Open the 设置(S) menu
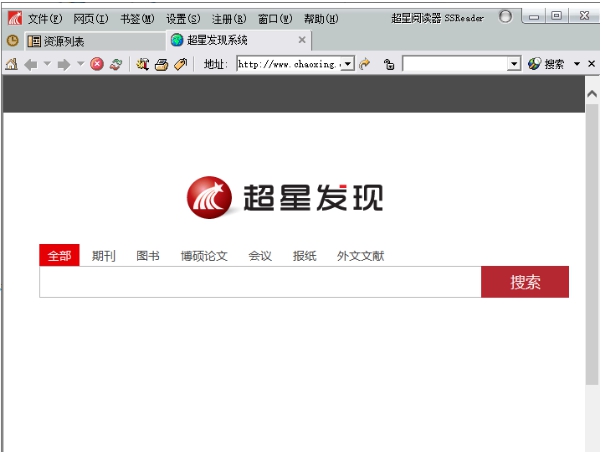The width and height of the screenshot is (603, 452). pos(183,18)
